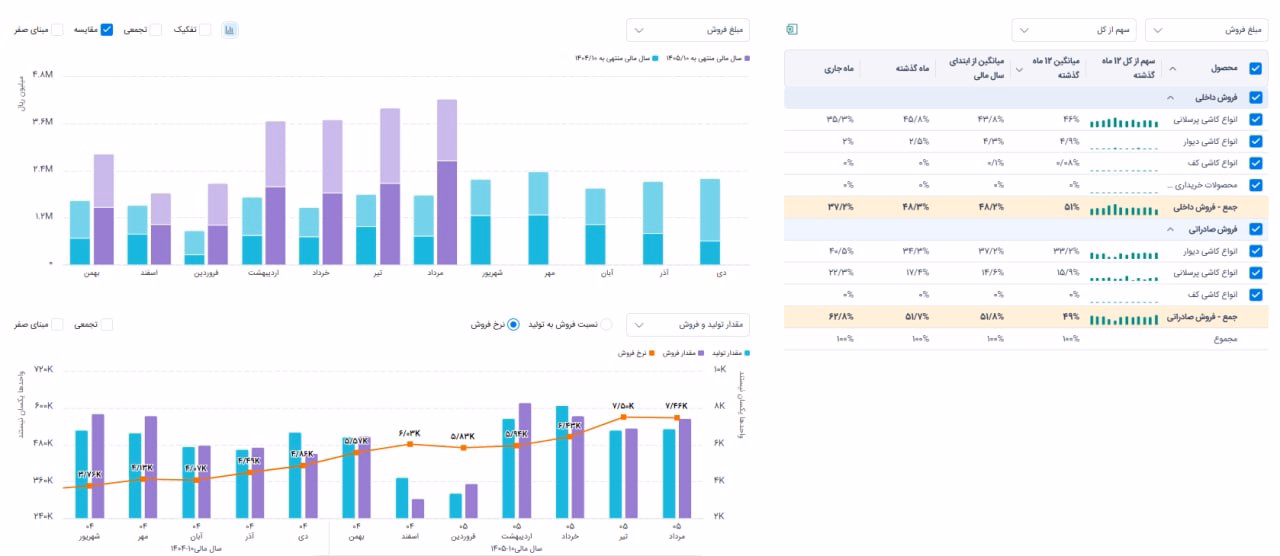Open the مبلغ فروش dropdown above top chart
1280x556 pixels.
coord(689,30)
